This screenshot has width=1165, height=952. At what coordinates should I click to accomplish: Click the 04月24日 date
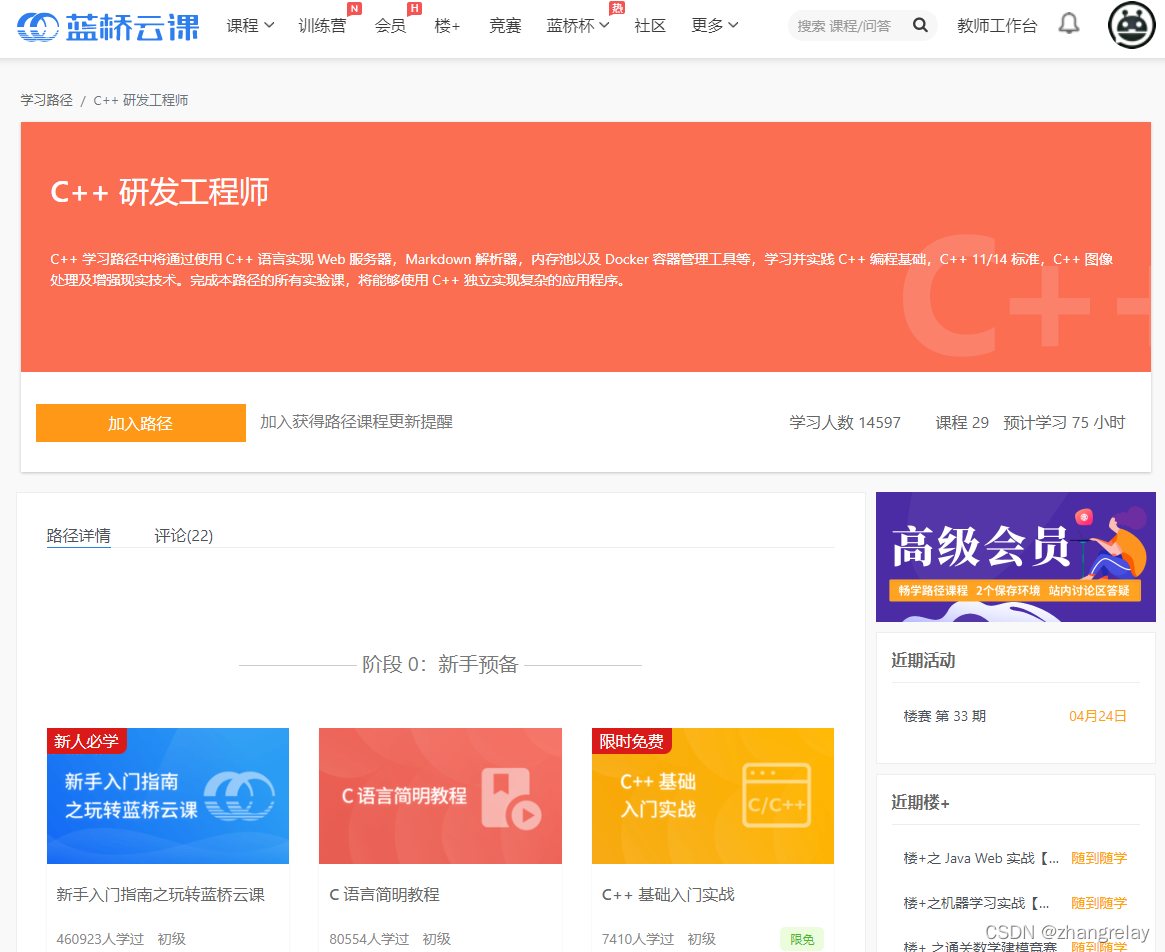tap(1097, 716)
